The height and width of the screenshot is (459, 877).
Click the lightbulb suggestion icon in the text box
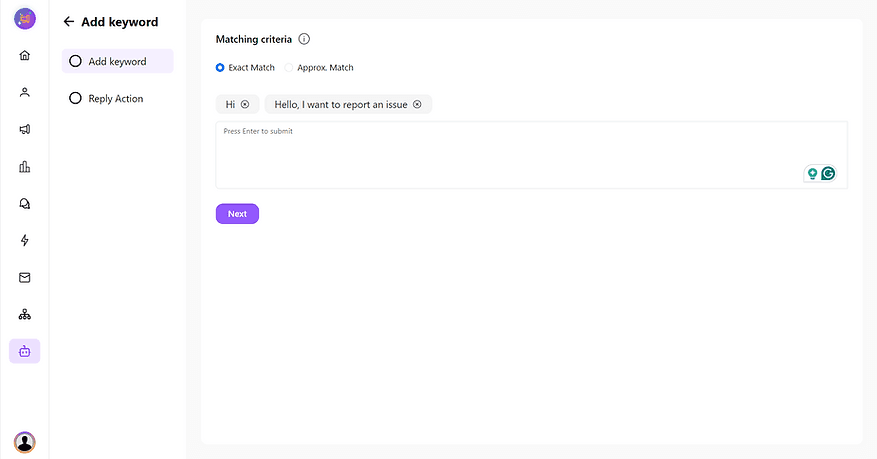[813, 173]
